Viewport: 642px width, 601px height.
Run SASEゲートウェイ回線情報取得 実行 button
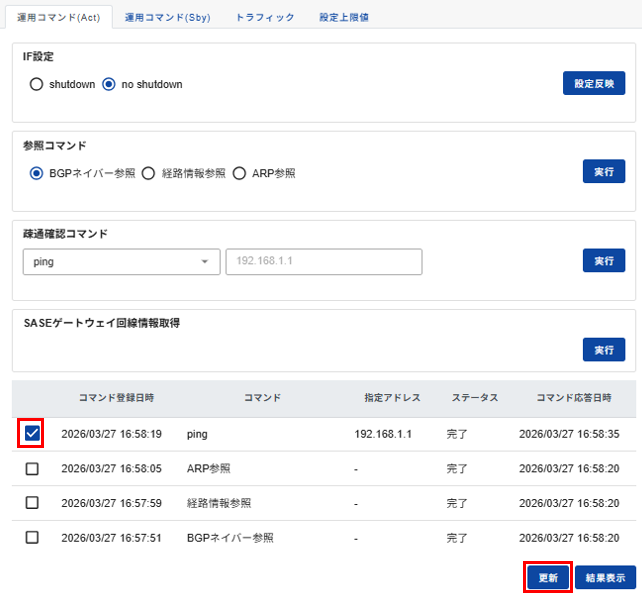click(x=603, y=349)
